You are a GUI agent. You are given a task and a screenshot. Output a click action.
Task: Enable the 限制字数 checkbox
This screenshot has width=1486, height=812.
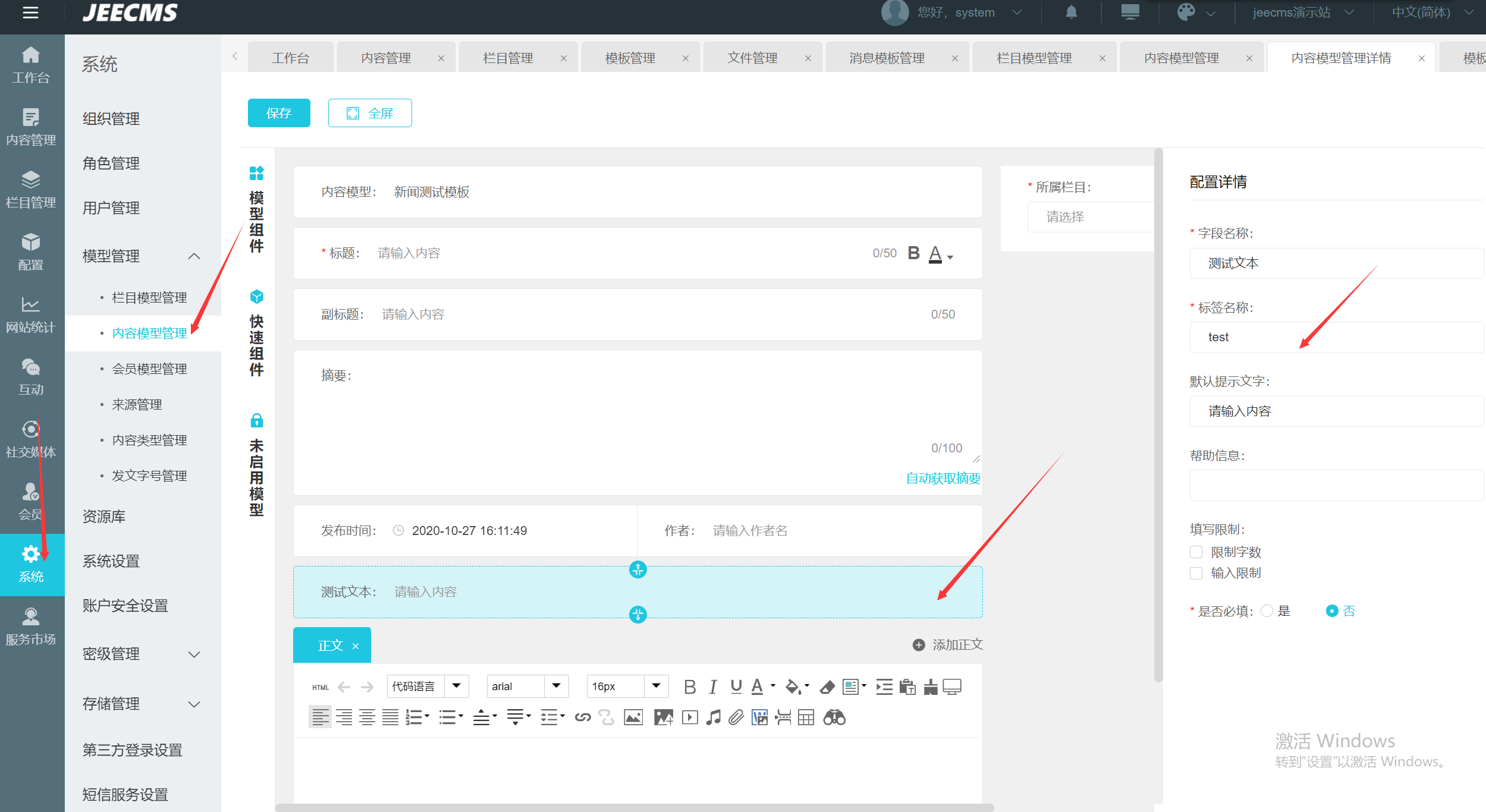[x=1196, y=552]
